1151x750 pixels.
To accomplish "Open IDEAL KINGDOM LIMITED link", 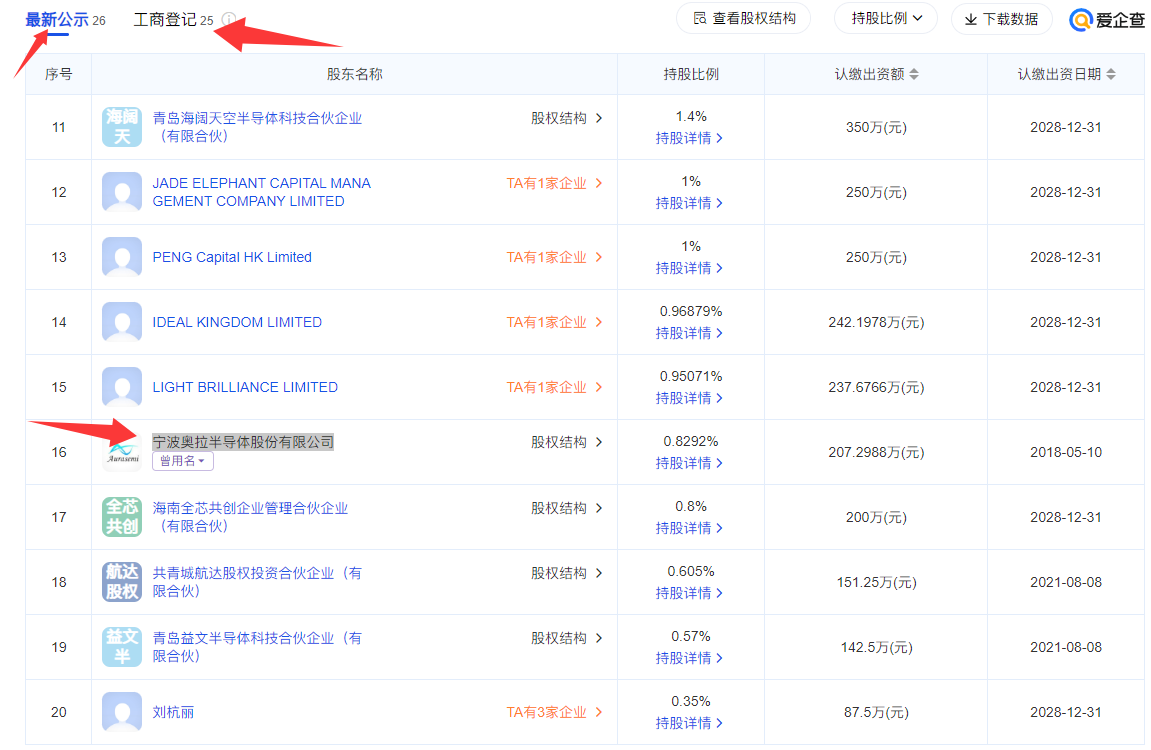I will (237, 322).
